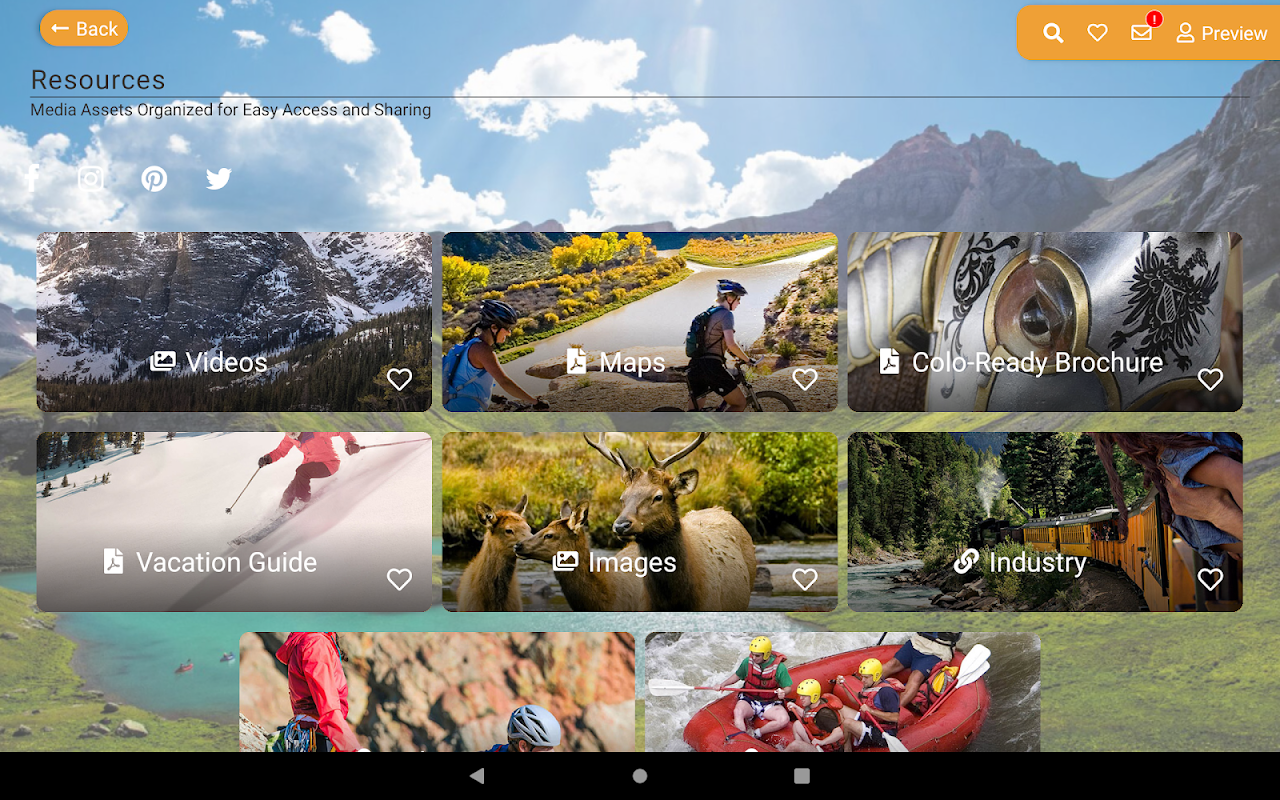
Task: Open the messages envelope icon
Action: pyautogui.click(x=1142, y=33)
